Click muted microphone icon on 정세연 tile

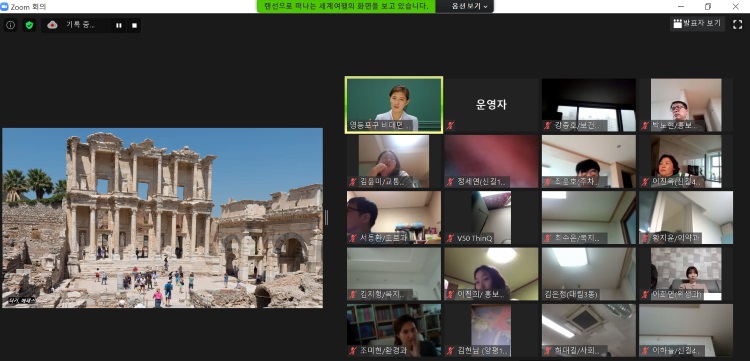(450, 182)
